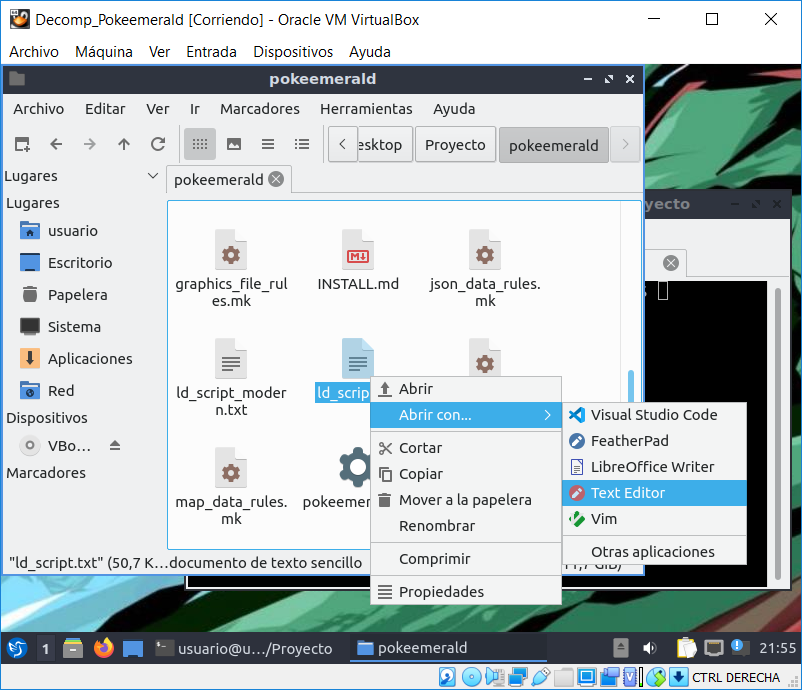Go to the parent folder with up arrow
This screenshot has width=802, height=690.
pos(124,144)
